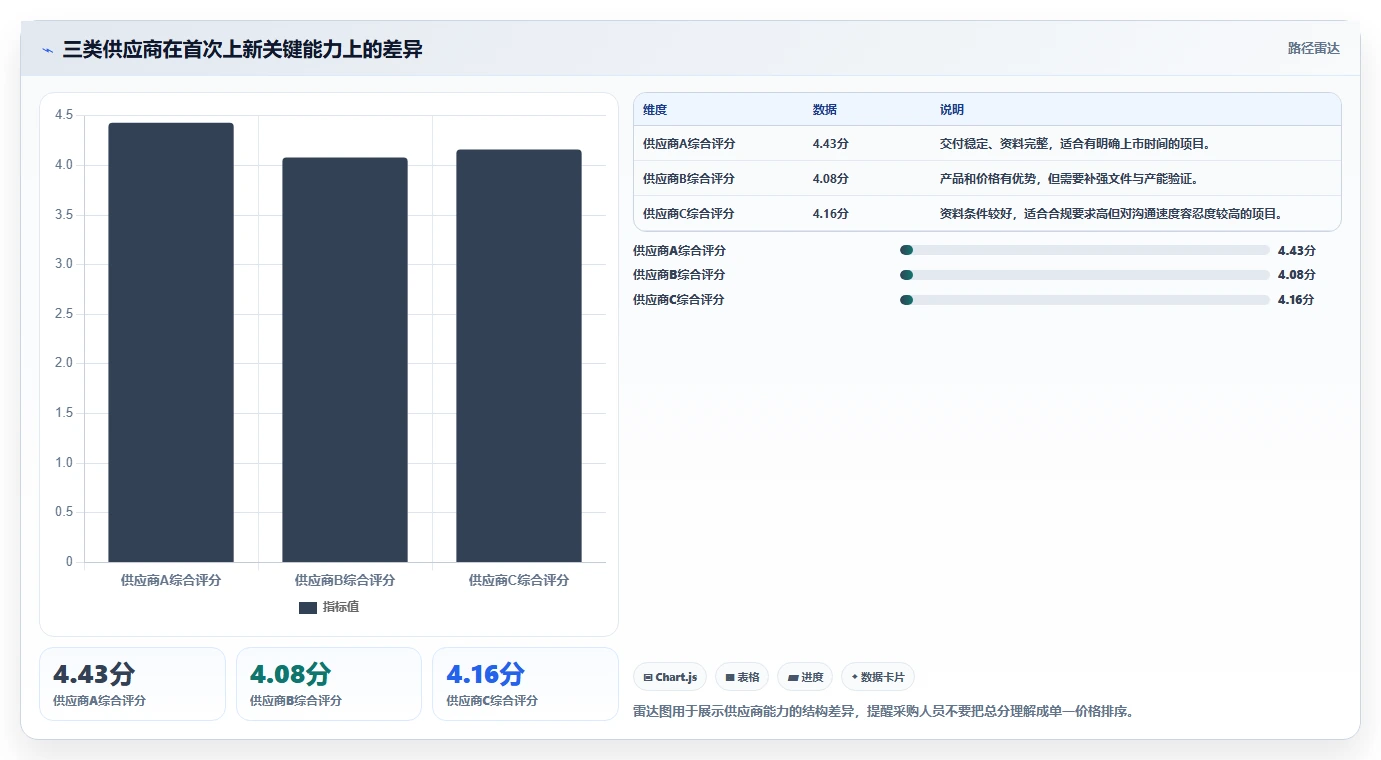Click table value 4.16分
Viewport: 1381px width, 760px height.
coord(831,214)
